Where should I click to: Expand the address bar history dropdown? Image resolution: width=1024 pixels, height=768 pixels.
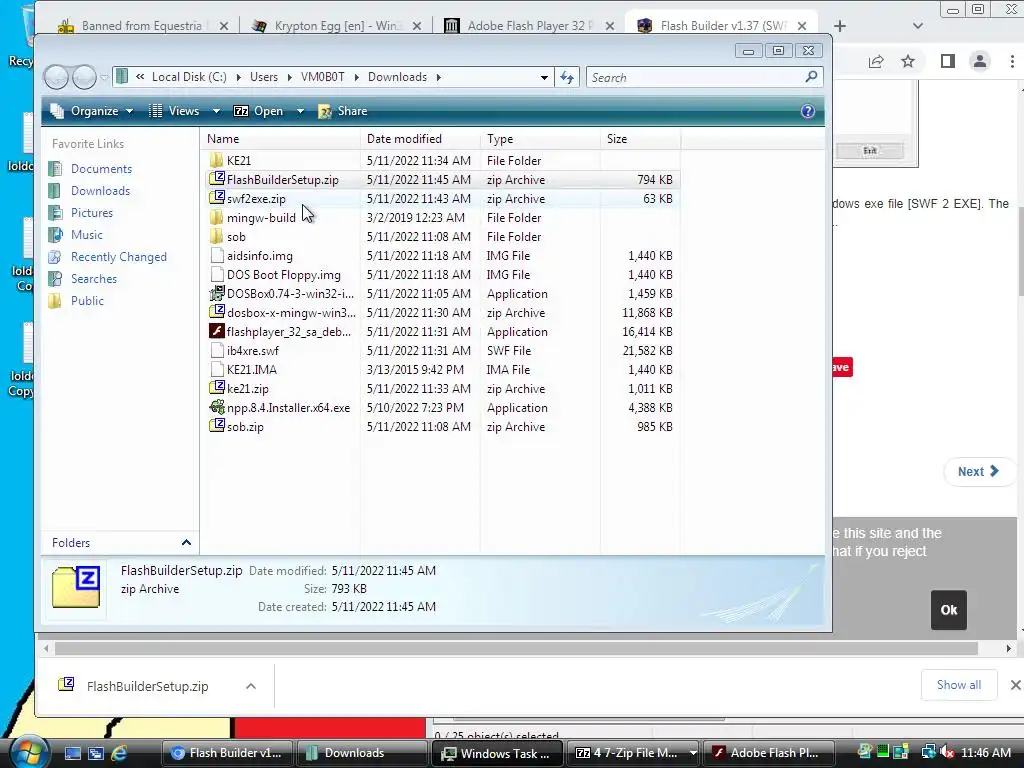pyautogui.click(x=544, y=78)
